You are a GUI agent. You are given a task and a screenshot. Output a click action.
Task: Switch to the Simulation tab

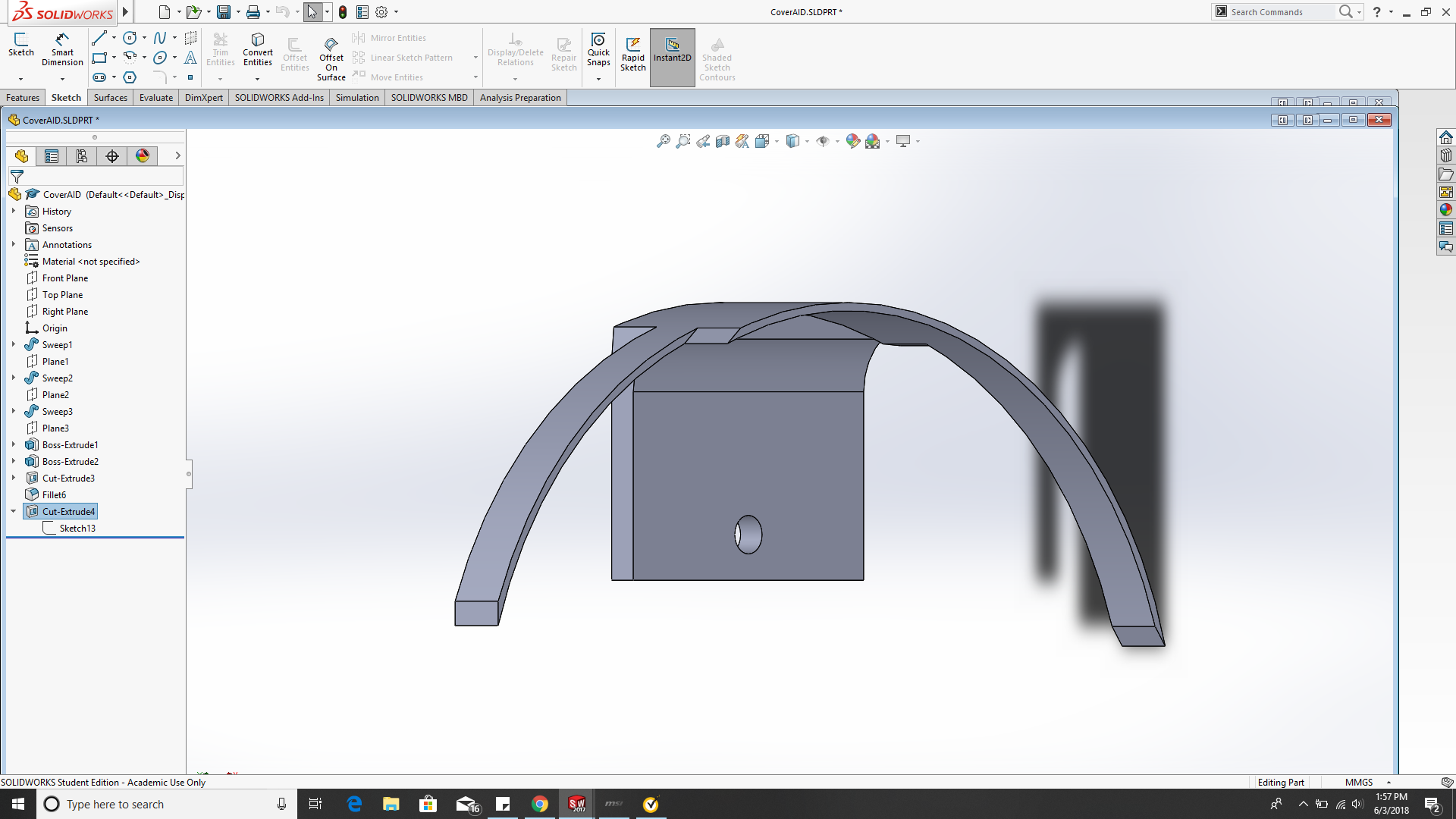pyautogui.click(x=357, y=98)
